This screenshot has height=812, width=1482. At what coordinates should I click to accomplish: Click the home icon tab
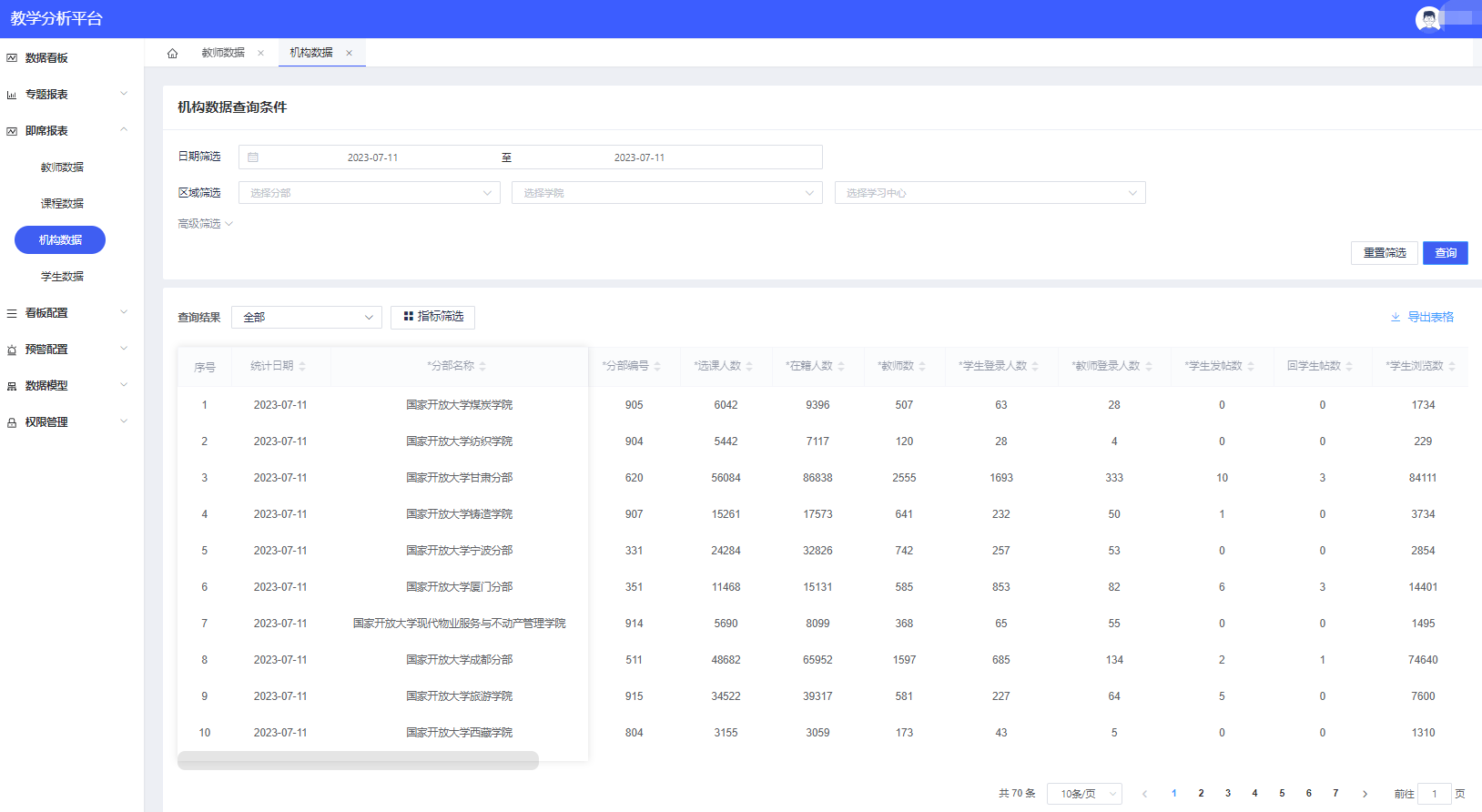coord(172,53)
